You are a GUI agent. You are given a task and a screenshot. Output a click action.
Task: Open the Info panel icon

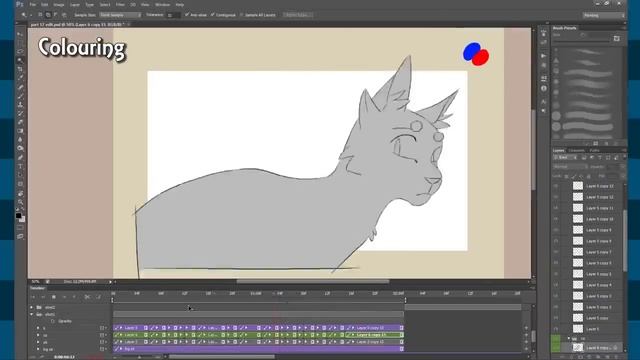point(544,88)
